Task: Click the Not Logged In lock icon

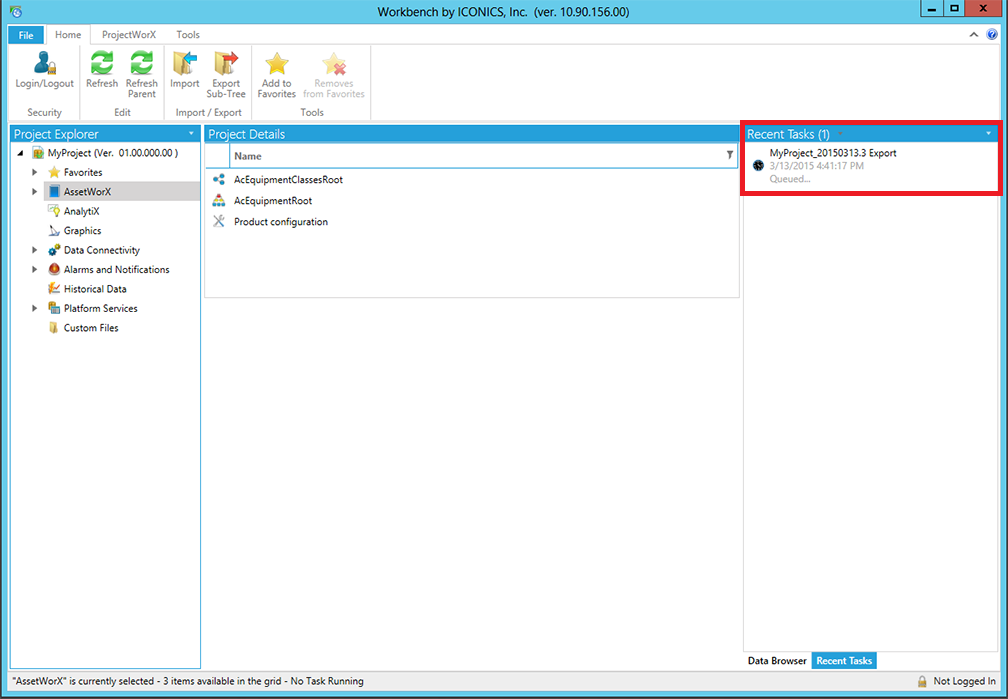Action: (922, 681)
